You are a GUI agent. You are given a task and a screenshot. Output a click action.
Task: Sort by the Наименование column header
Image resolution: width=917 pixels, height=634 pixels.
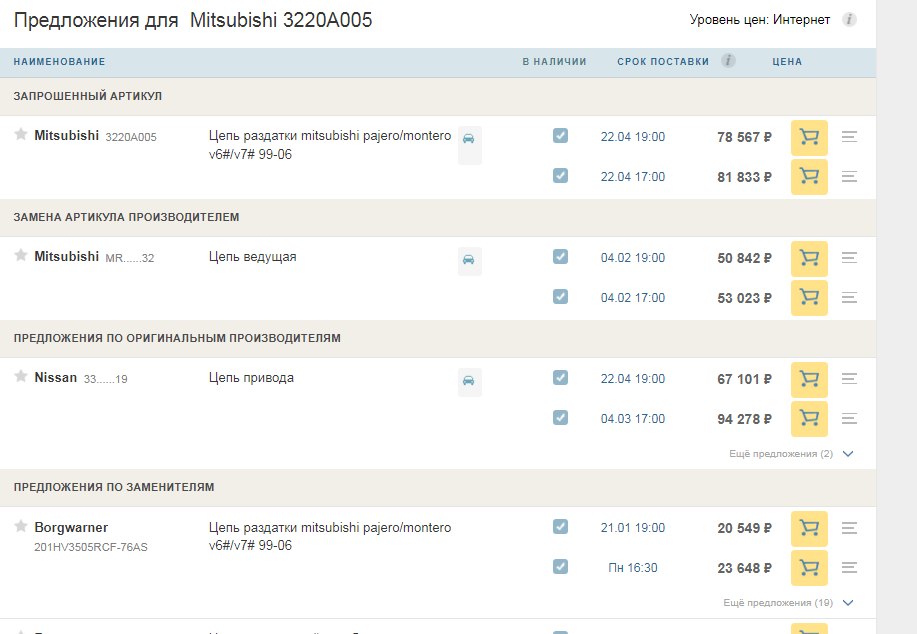click(59, 62)
